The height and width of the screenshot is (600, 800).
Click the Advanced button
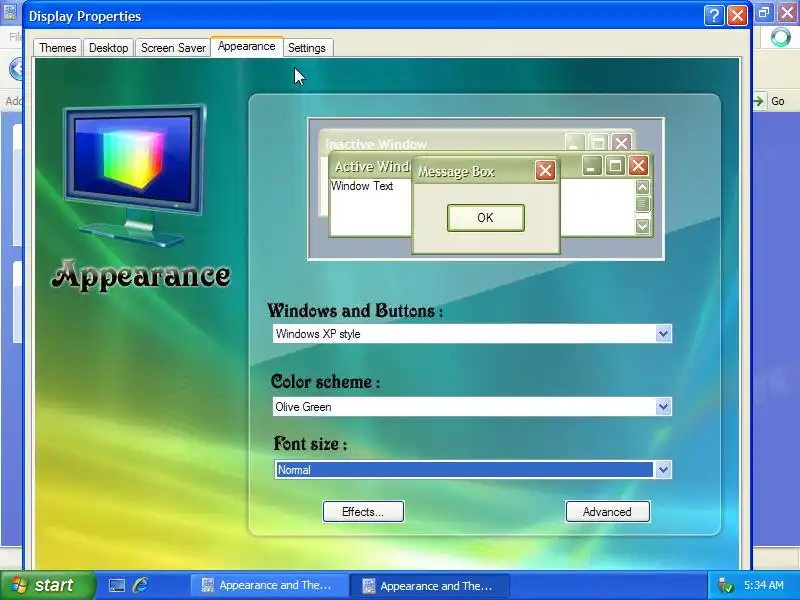(x=608, y=512)
